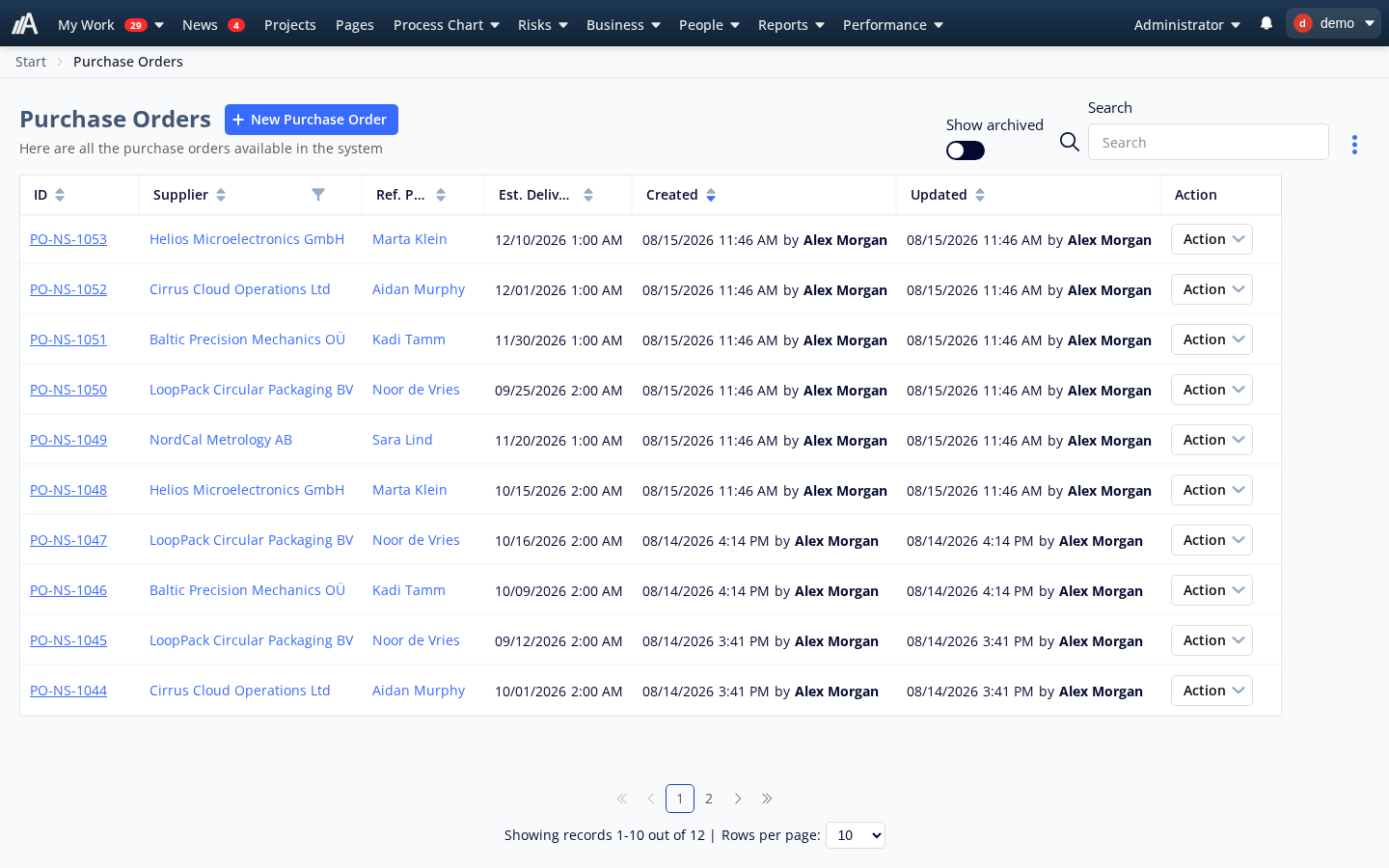Click the app logo in navbar
Image resolution: width=1389 pixels, height=868 pixels.
pos(24,23)
